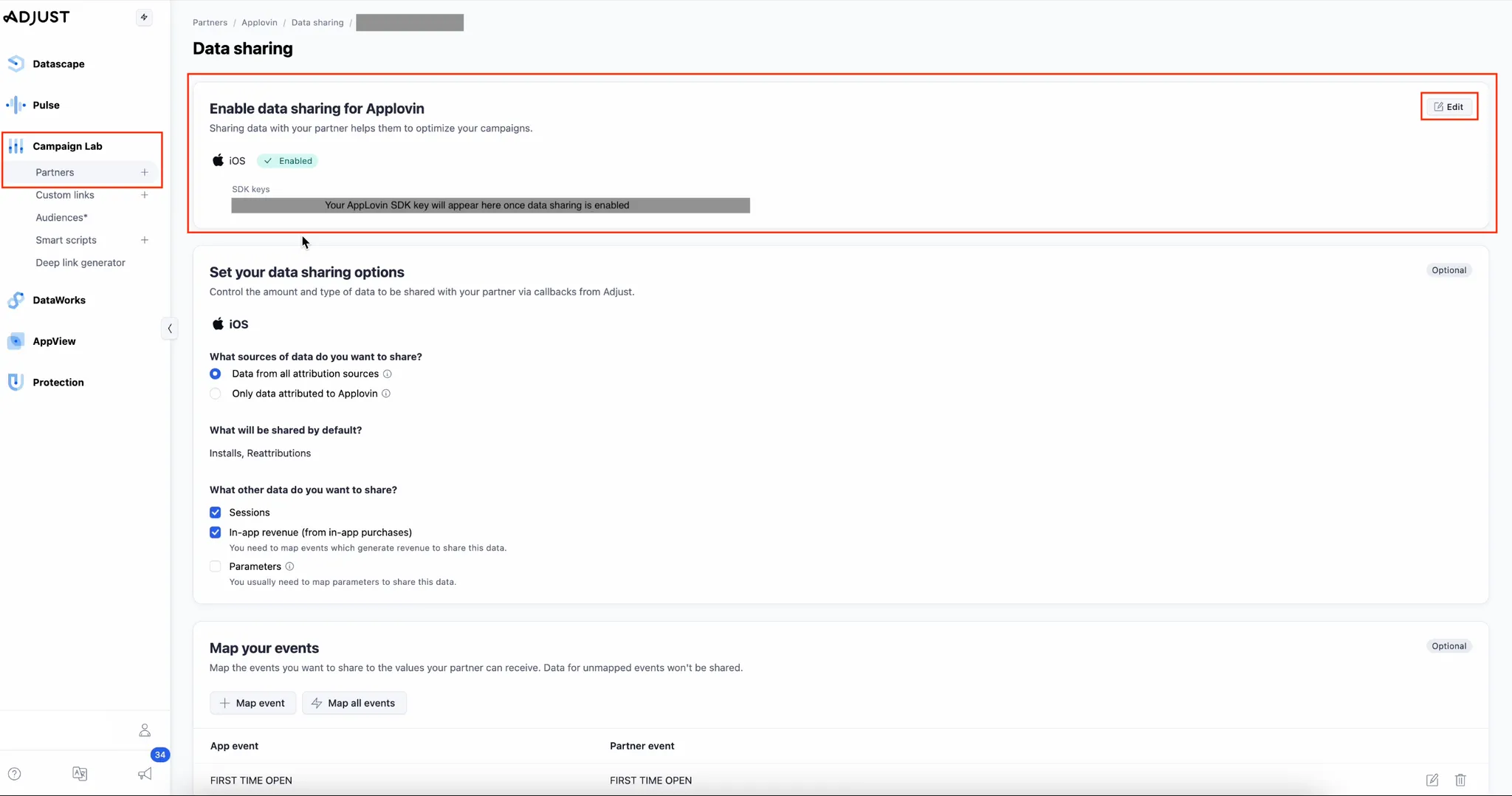
Task: Open Protection from the sidebar
Action: pos(58,382)
